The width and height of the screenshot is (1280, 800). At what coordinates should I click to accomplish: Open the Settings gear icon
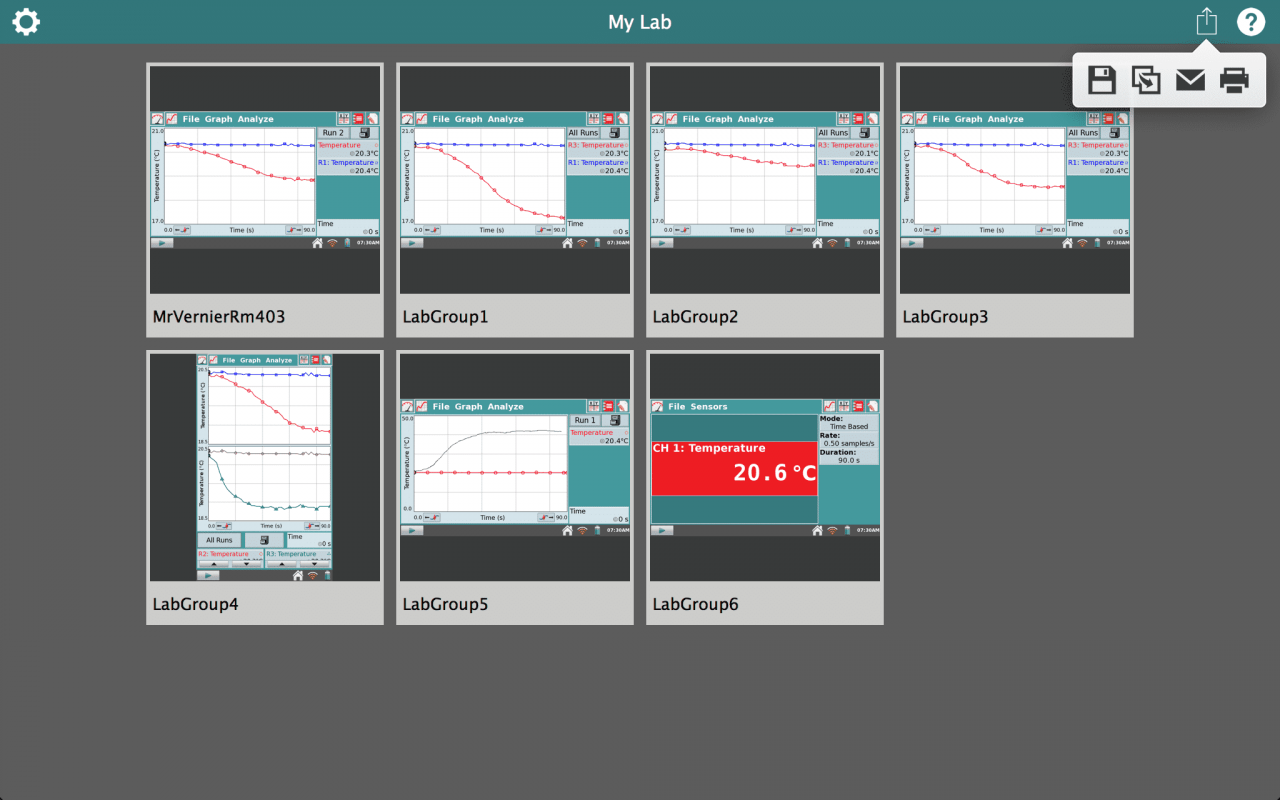[26, 21]
